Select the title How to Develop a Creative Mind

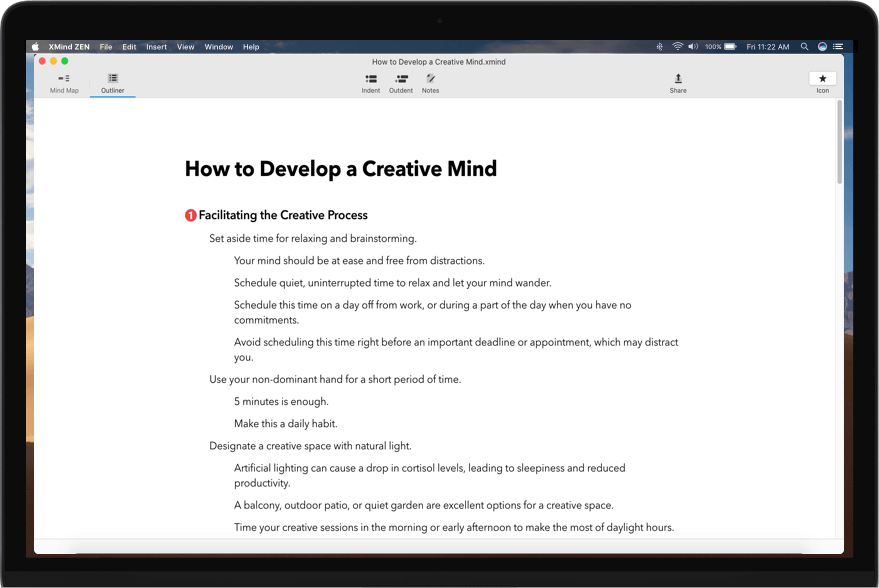[x=340, y=168]
